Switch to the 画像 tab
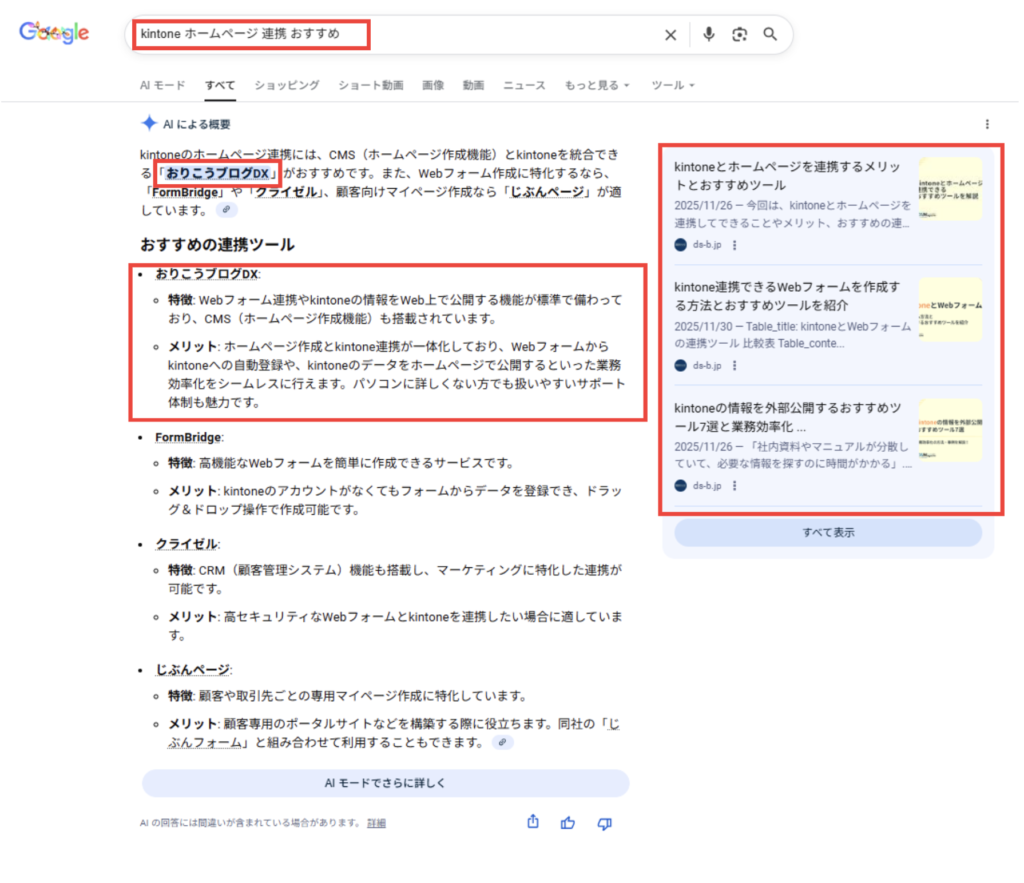 [x=433, y=86]
